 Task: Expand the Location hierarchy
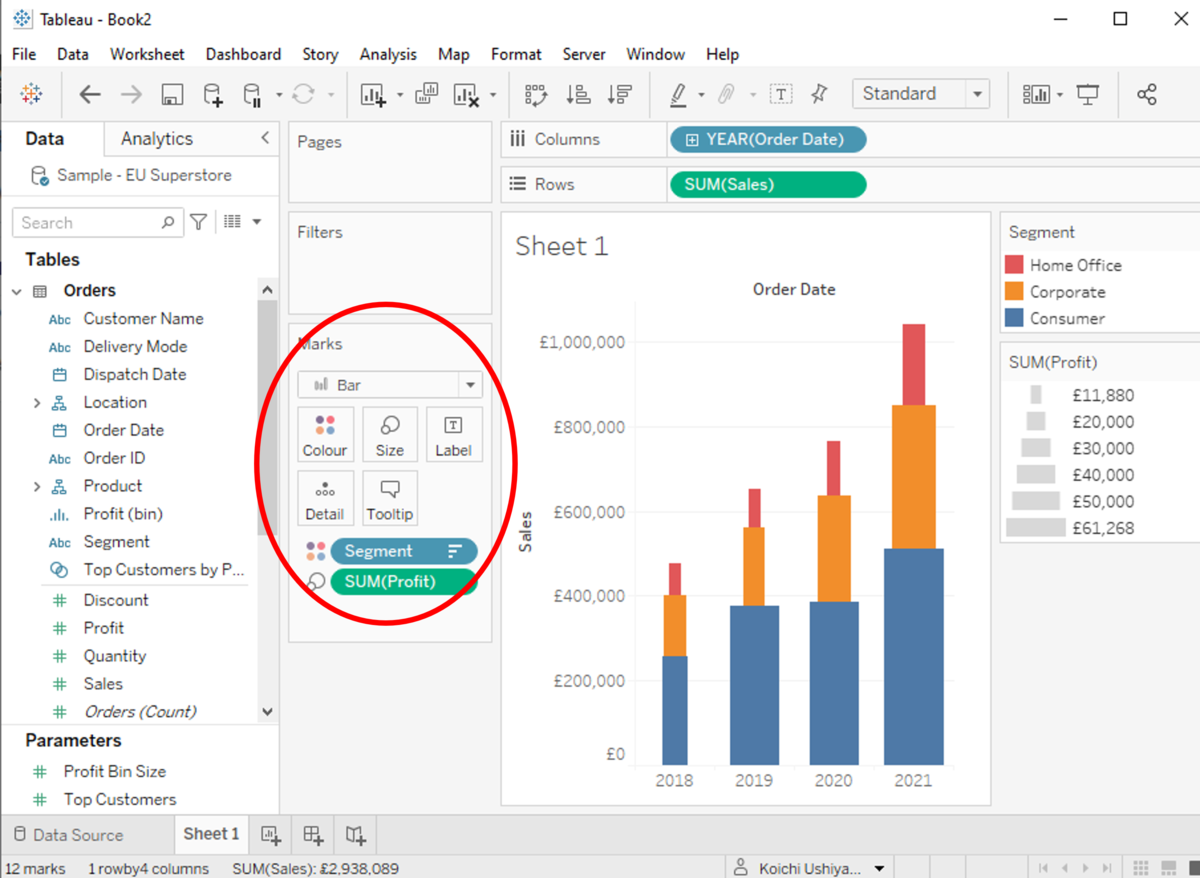37,403
